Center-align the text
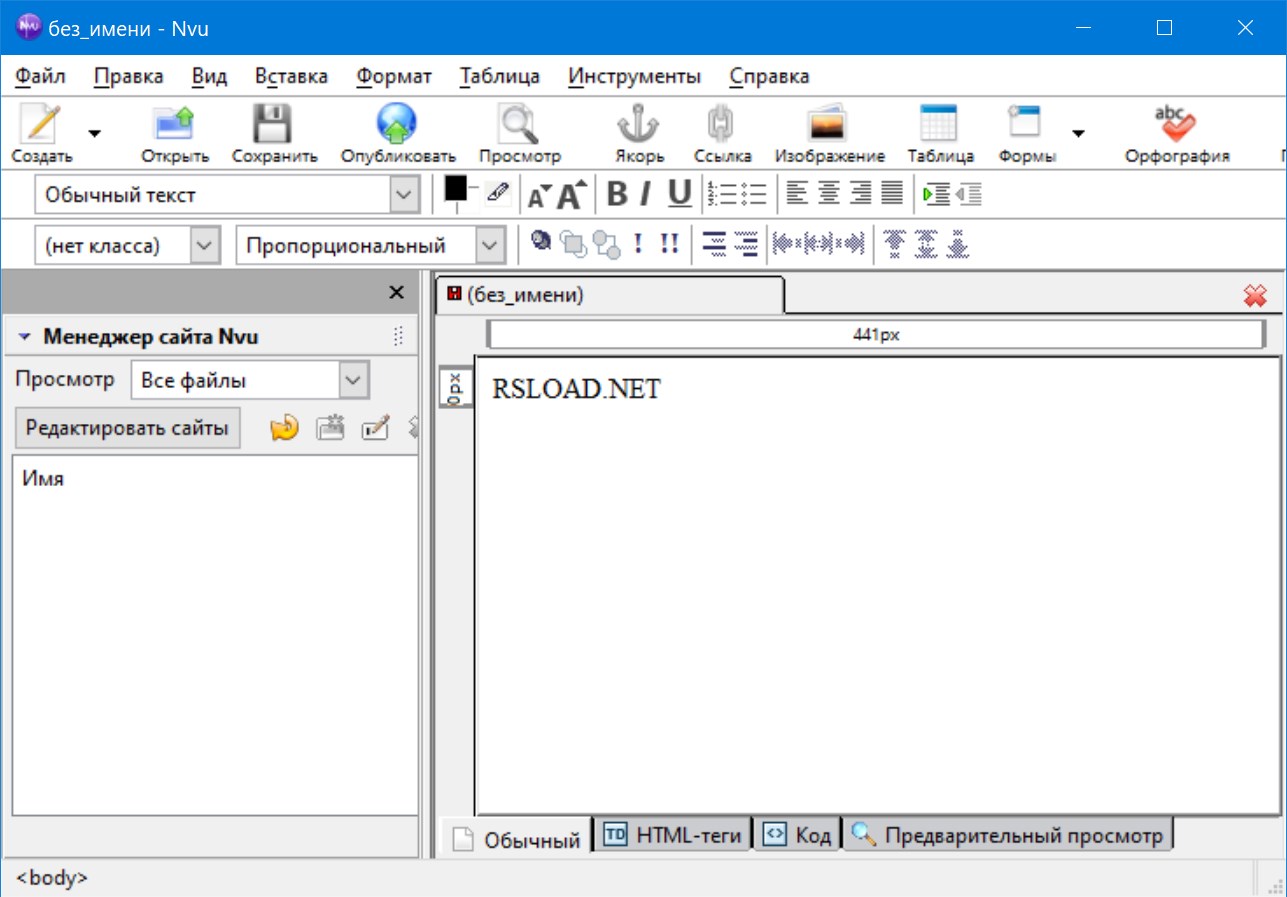This screenshot has height=897, width=1287. (829, 193)
